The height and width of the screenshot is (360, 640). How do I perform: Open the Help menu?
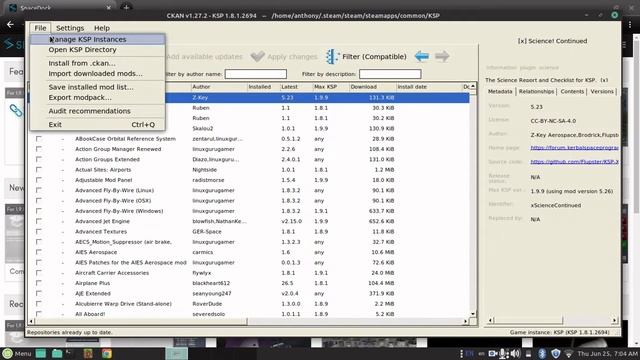click(x=102, y=28)
